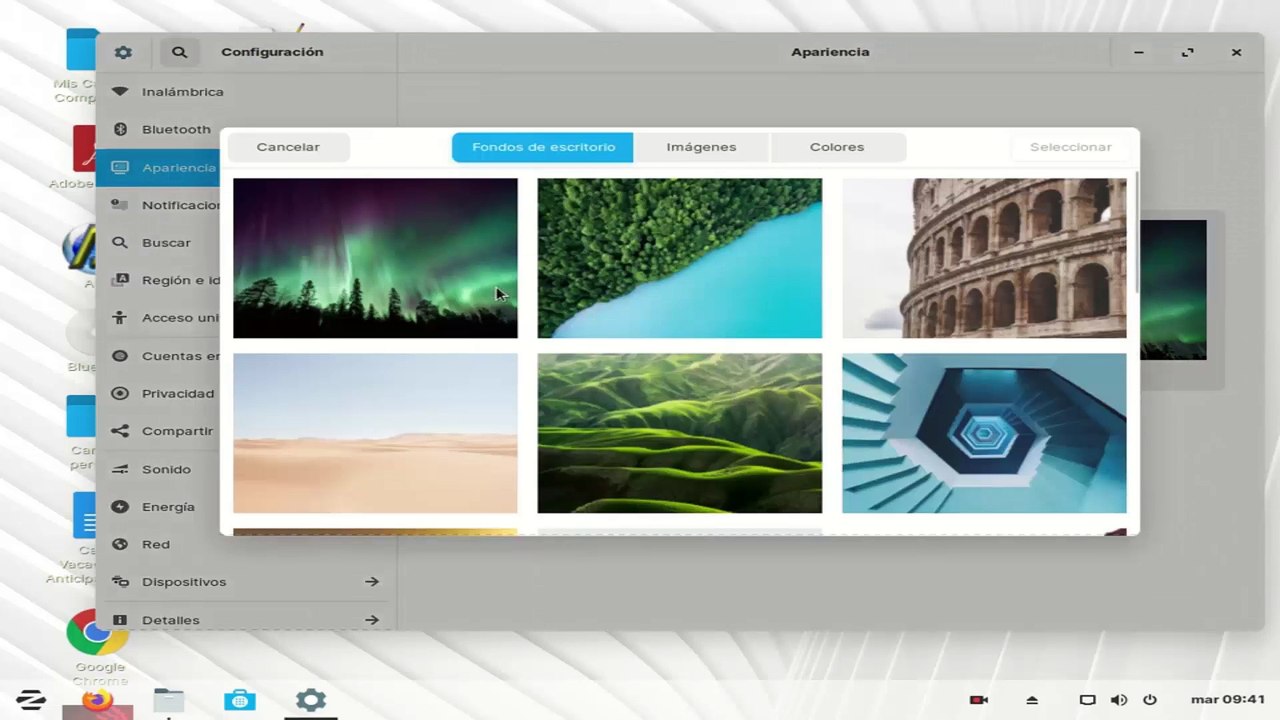Click the eject icon in the system tray
This screenshot has width=1280, height=720.
click(x=1032, y=700)
